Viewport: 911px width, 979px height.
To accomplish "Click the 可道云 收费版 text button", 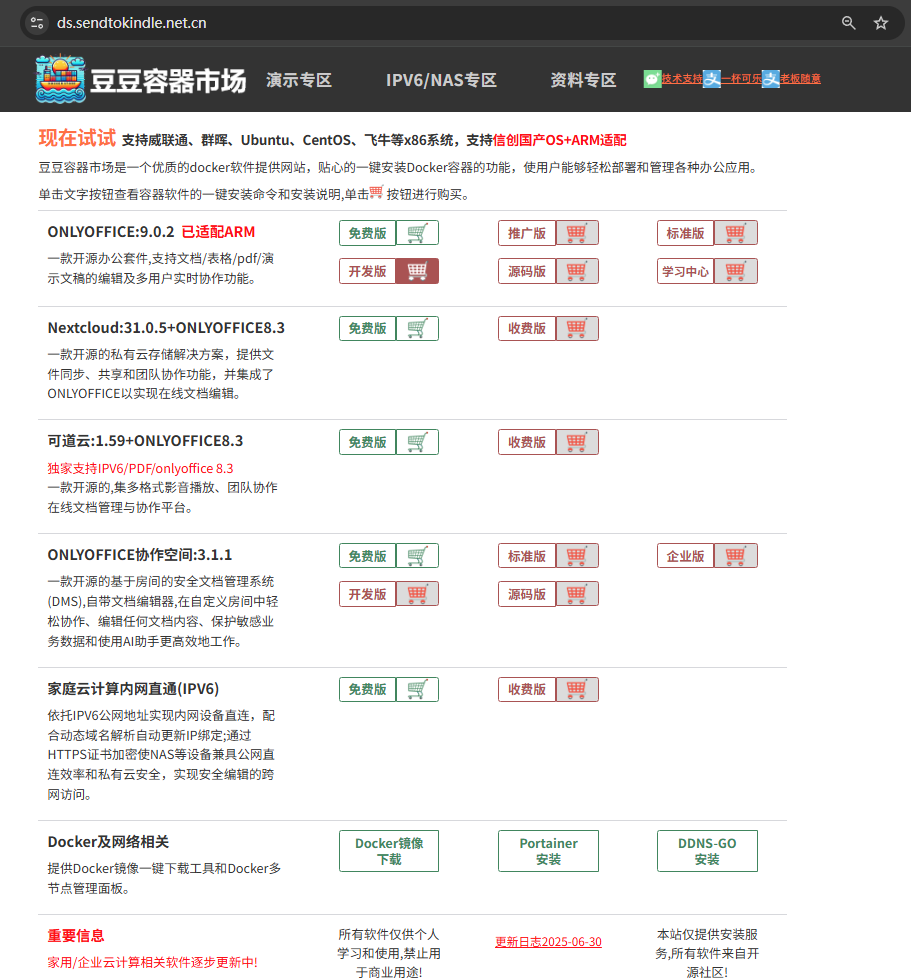I will pyautogui.click(x=526, y=442).
